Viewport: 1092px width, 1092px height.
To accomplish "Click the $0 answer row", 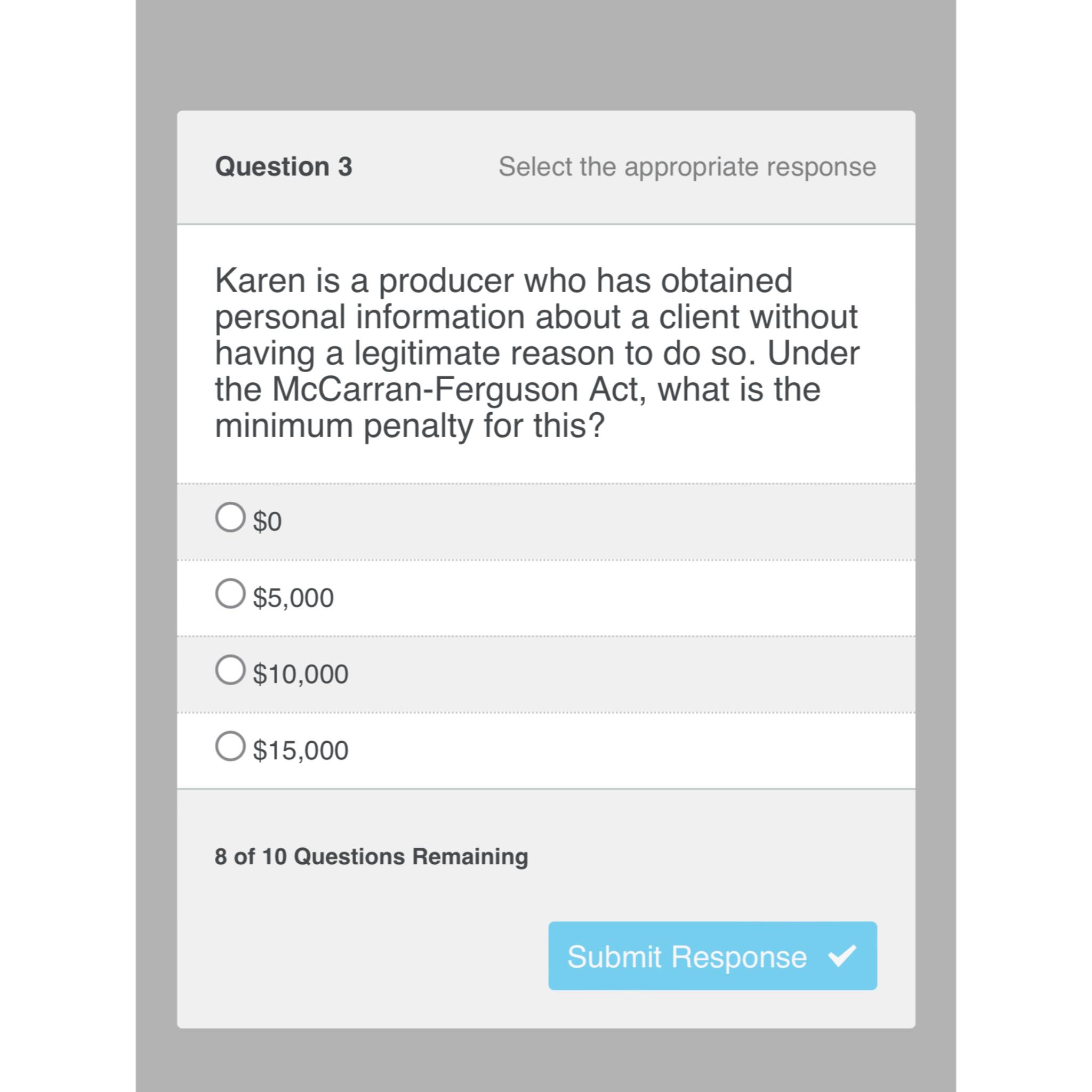I will (x=543, y=519).
